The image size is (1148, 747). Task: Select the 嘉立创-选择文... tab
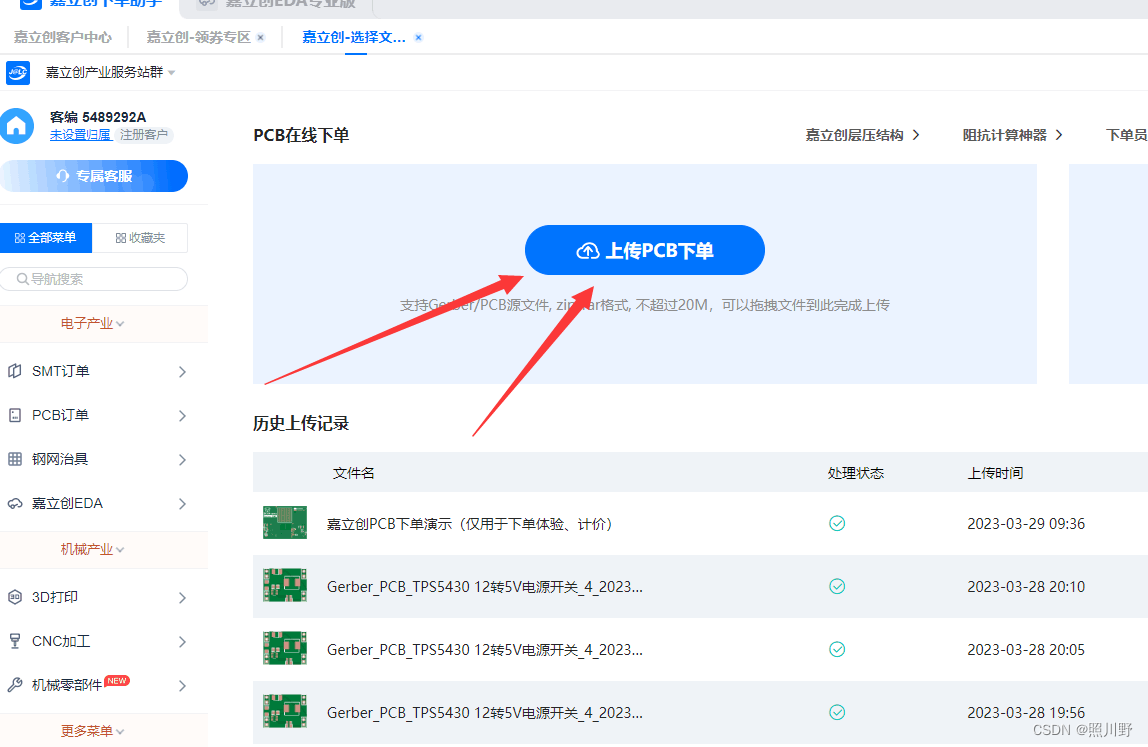354,37
